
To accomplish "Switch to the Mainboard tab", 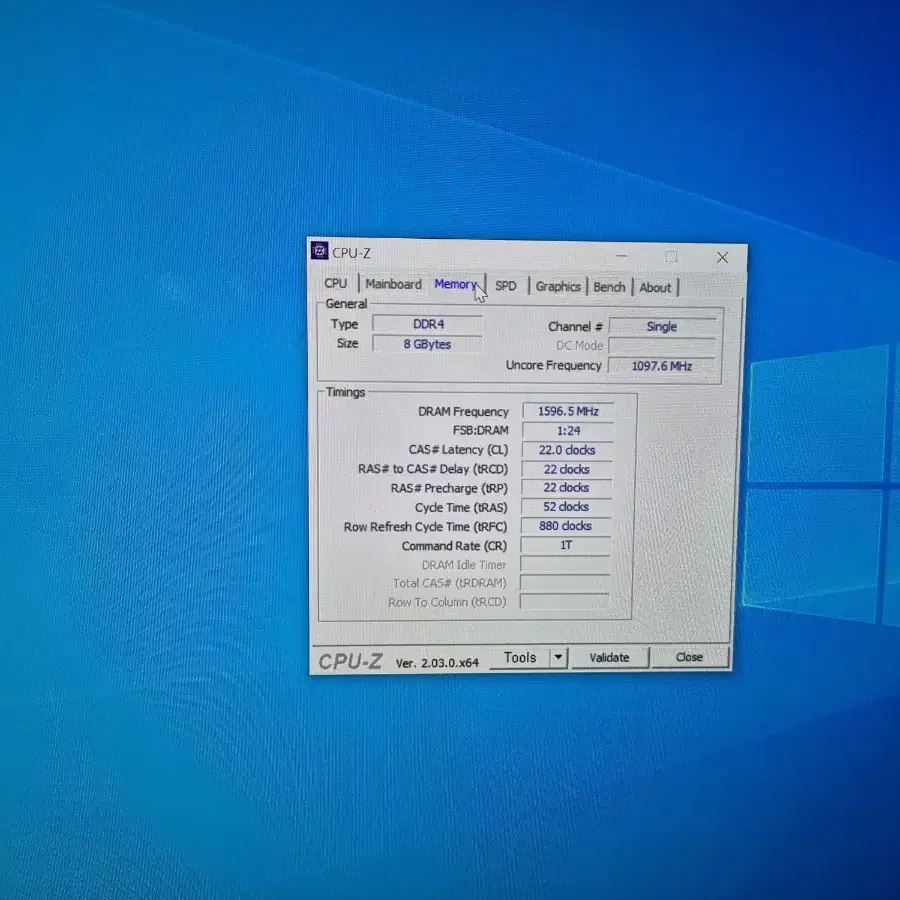I will [393, 284].
